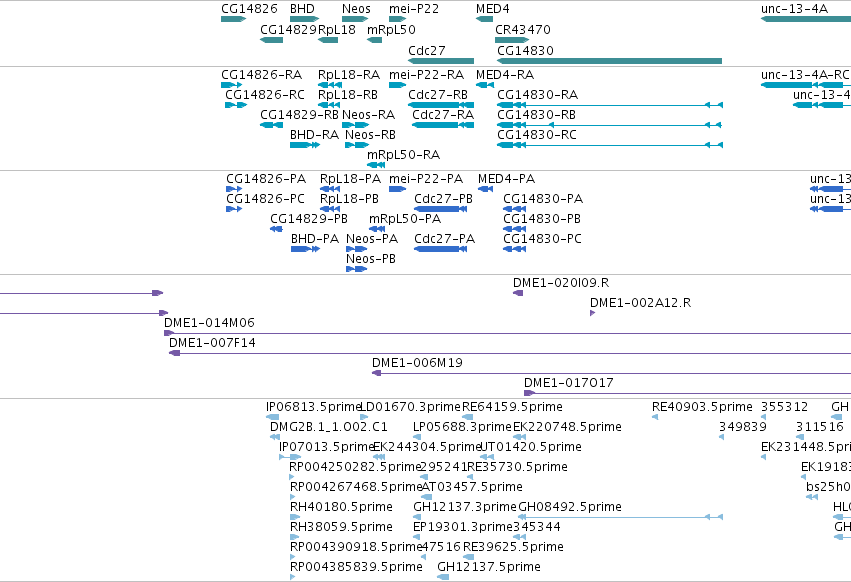Viewport: 851px width, 582px height.
Task: Click EST LD01670.3prime
Action: click(x=364, y=418)
